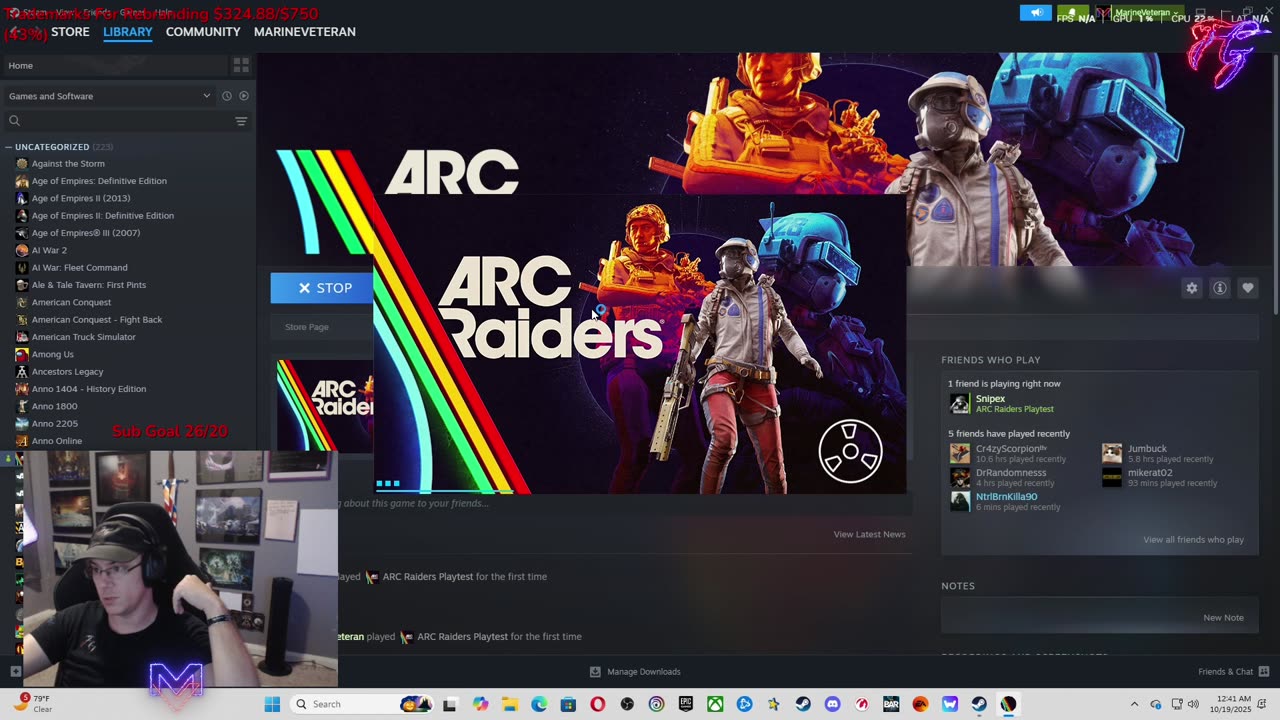The image size is (1280, 720).
Task: Select Against the Storm in library
Action: coord(68,164)
